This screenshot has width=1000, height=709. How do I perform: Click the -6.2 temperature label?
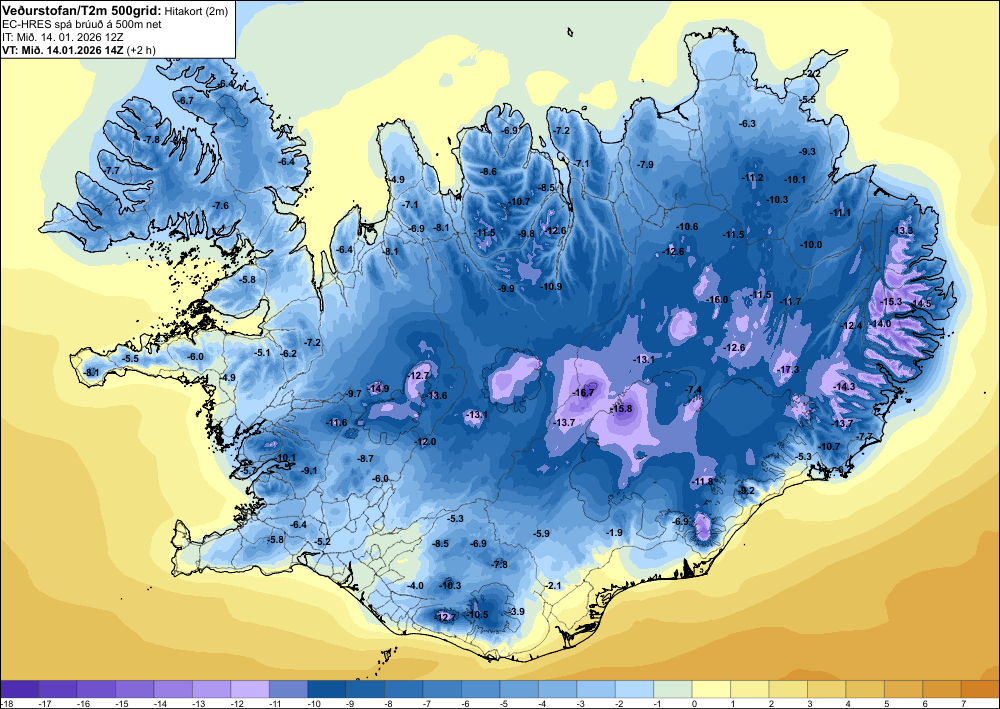pos(288,353)
